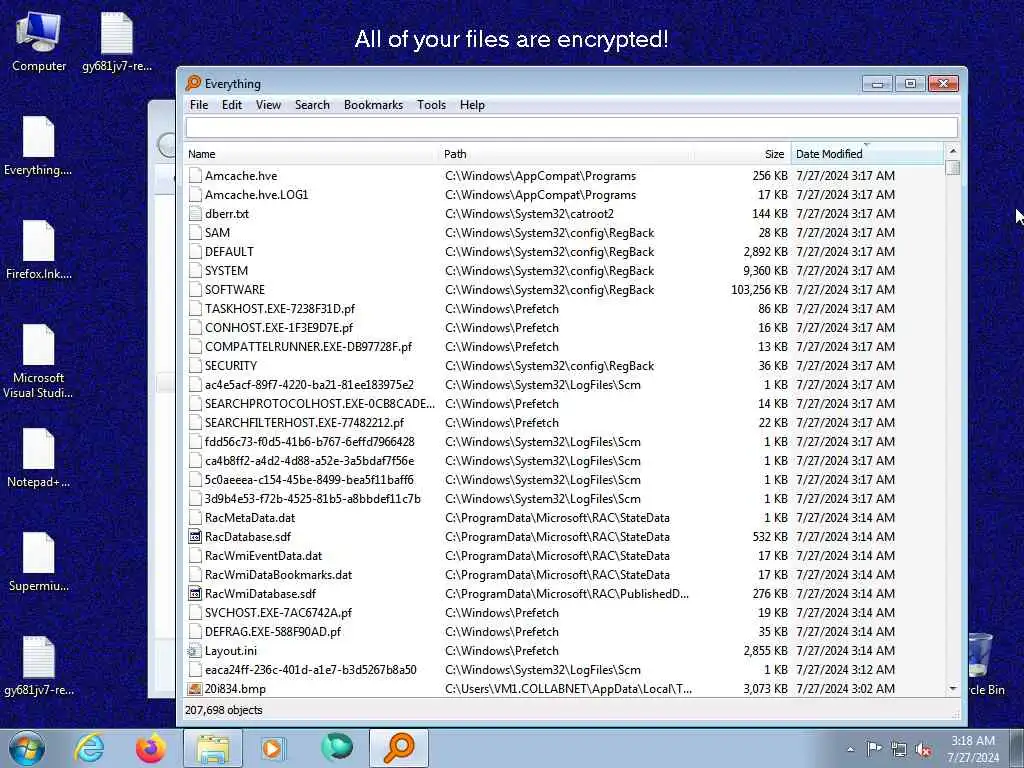Open the Windows Start menu orb

click(27, 748)
